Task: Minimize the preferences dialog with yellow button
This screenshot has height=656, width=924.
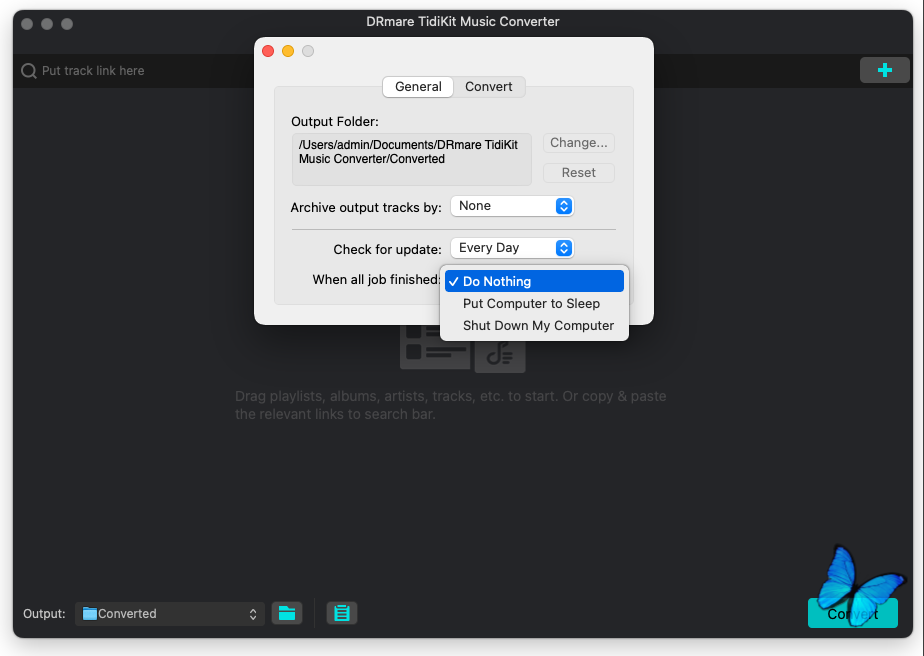Action: 288,51
